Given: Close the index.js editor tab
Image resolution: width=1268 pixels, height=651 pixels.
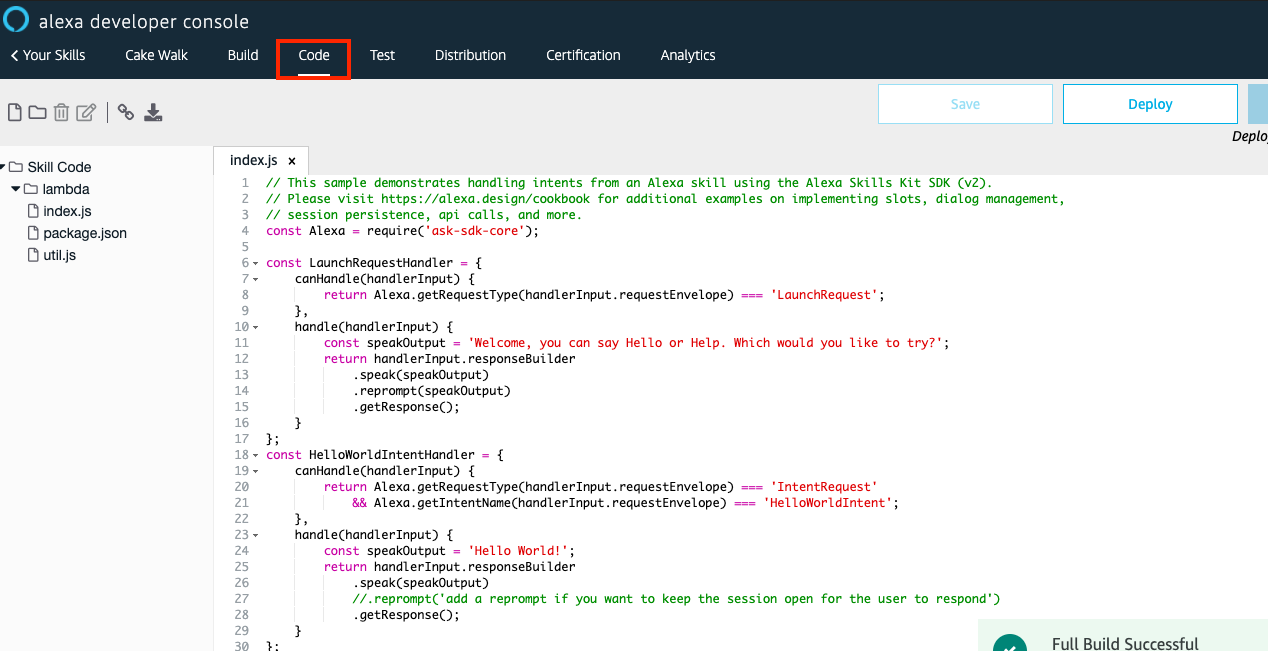Looking at the screenshot, I should click(291, 159).
